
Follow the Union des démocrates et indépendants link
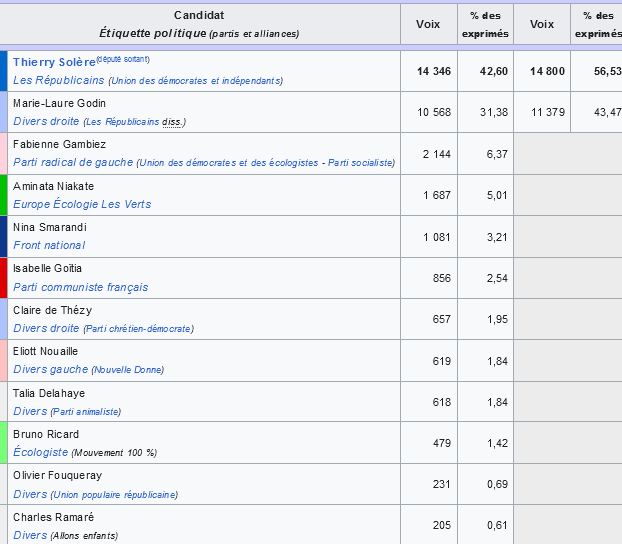(196, 81)
